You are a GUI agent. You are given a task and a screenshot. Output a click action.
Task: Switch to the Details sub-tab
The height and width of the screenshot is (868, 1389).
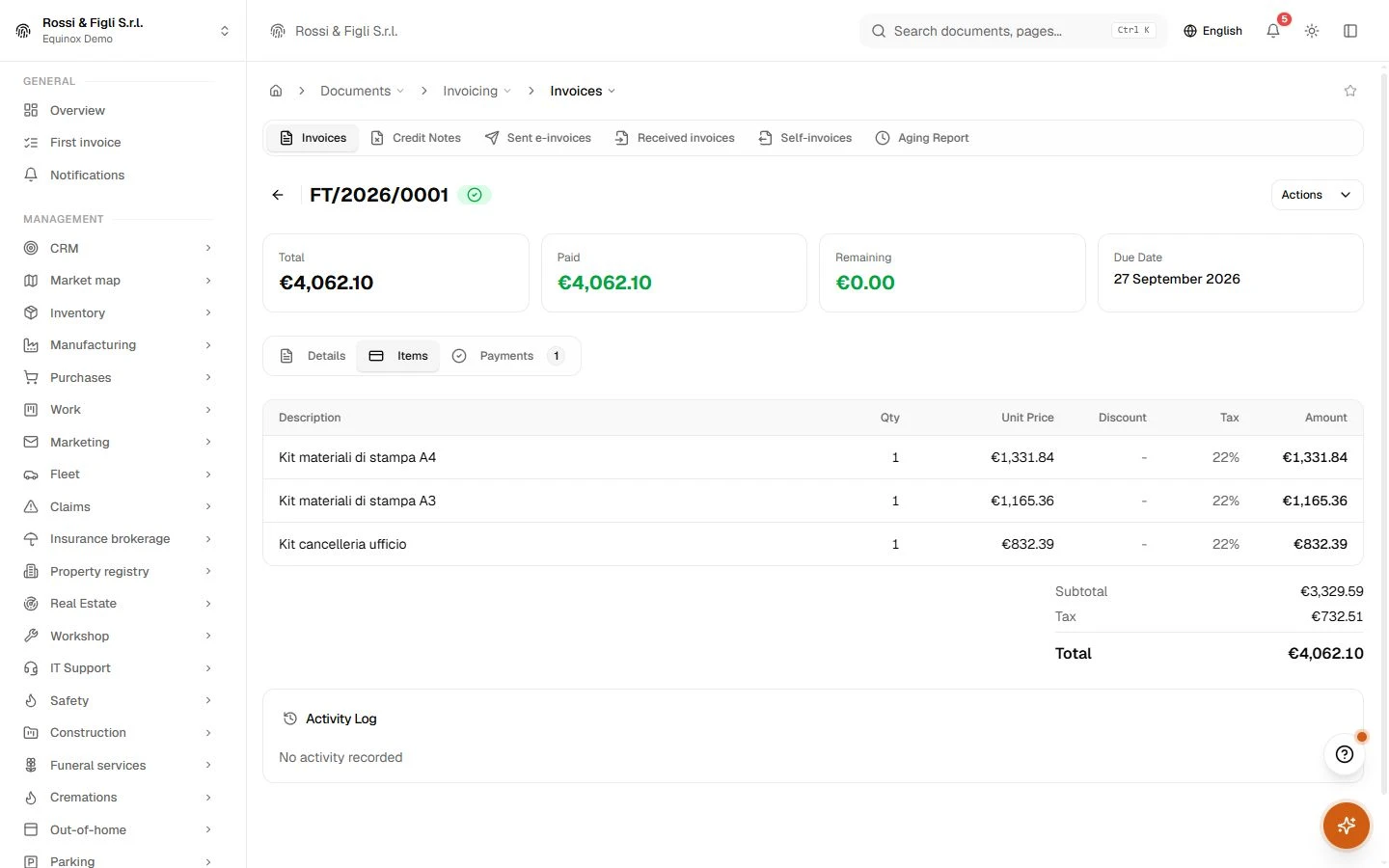[x=313, y=356]
